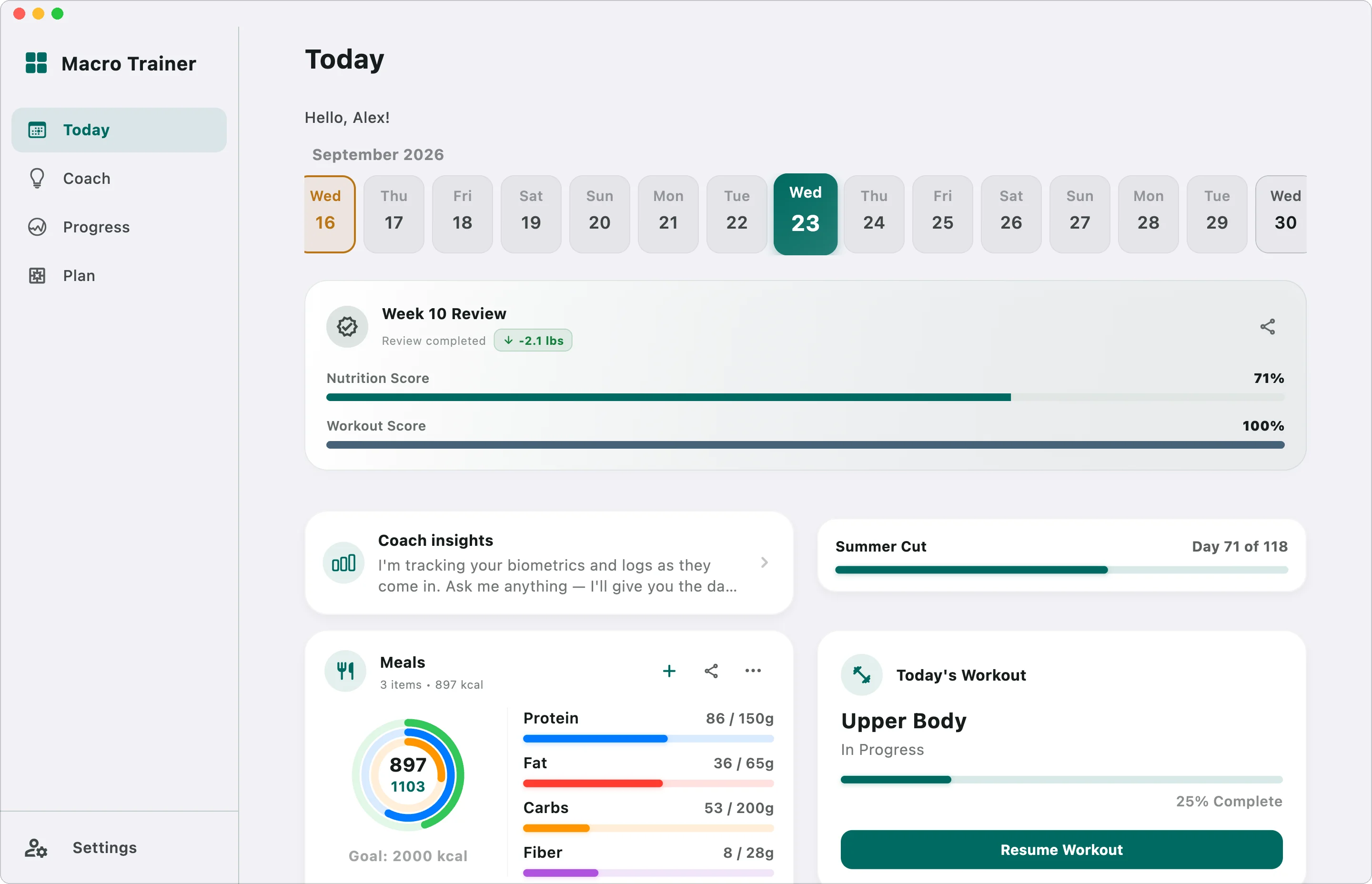Click the Protein macro progress bar
Viewport: 1372px width, 884px height.
(x=649, y=739)
